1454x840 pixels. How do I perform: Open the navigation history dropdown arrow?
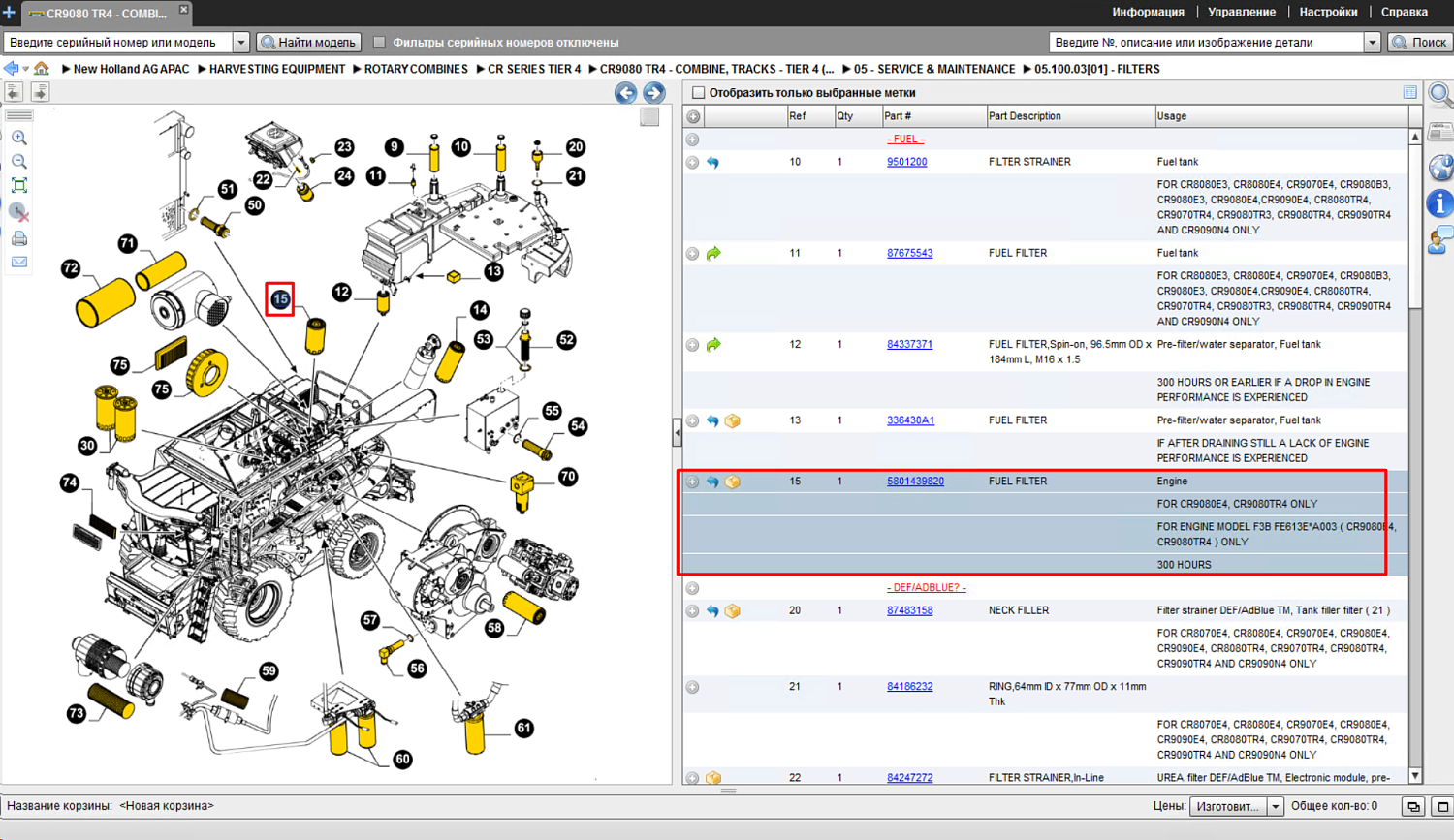point(25,69)
